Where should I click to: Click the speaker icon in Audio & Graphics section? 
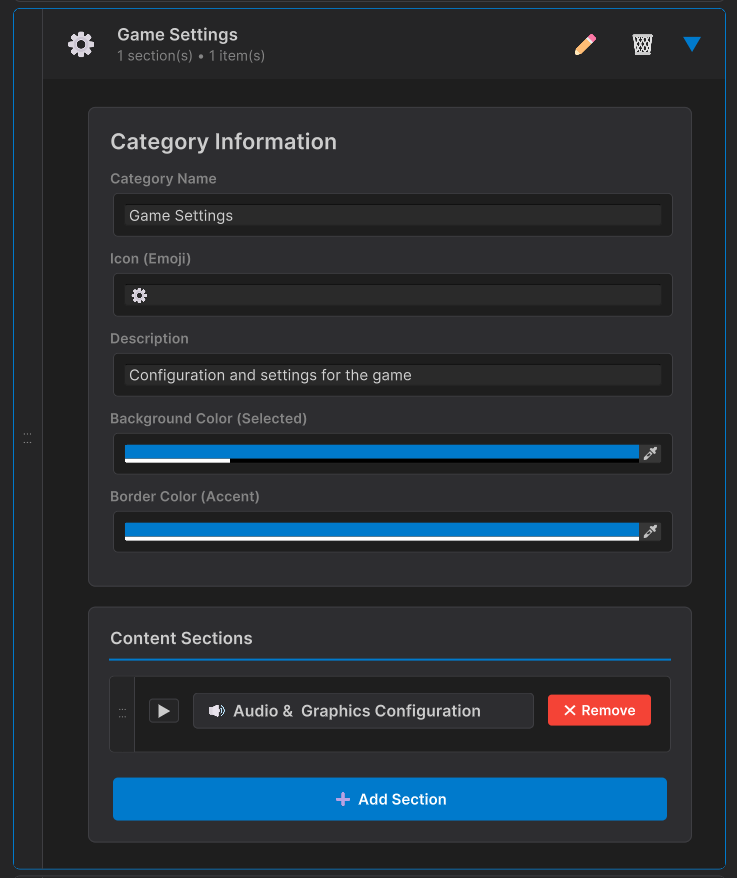pyautogui.click(x=216, y=711)
